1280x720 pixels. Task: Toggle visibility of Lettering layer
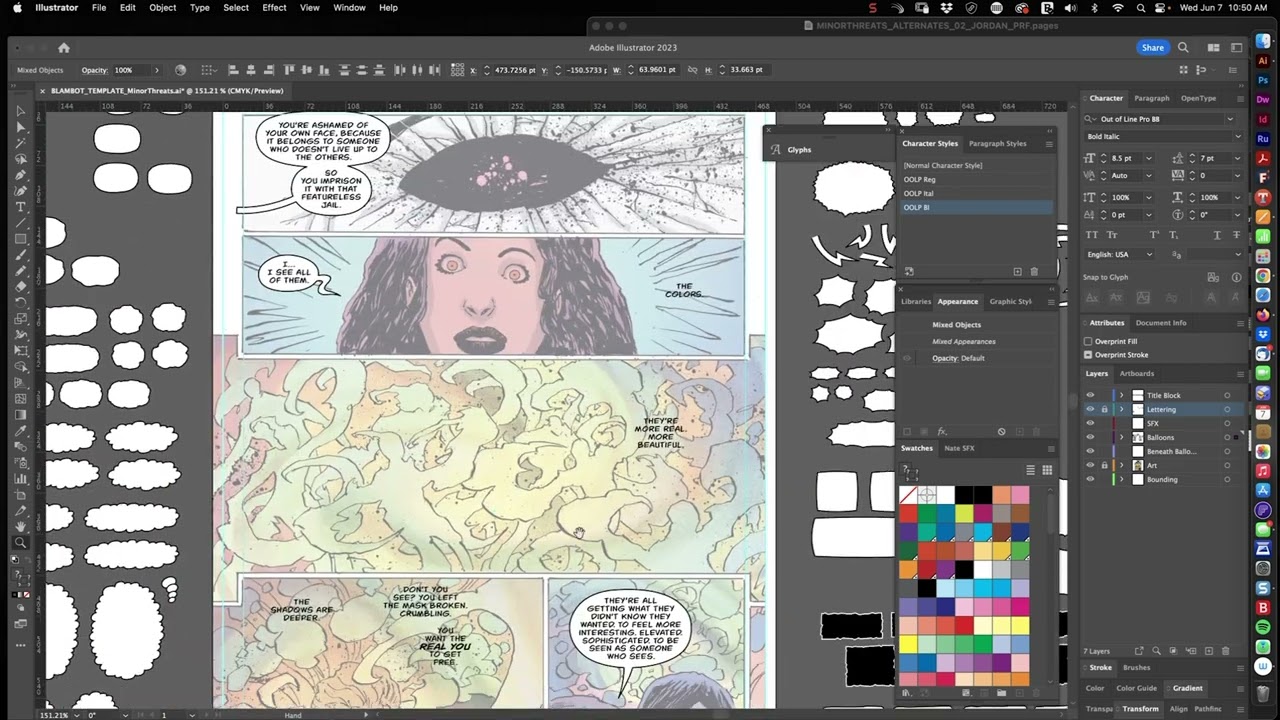click(x=1090, y=409)
